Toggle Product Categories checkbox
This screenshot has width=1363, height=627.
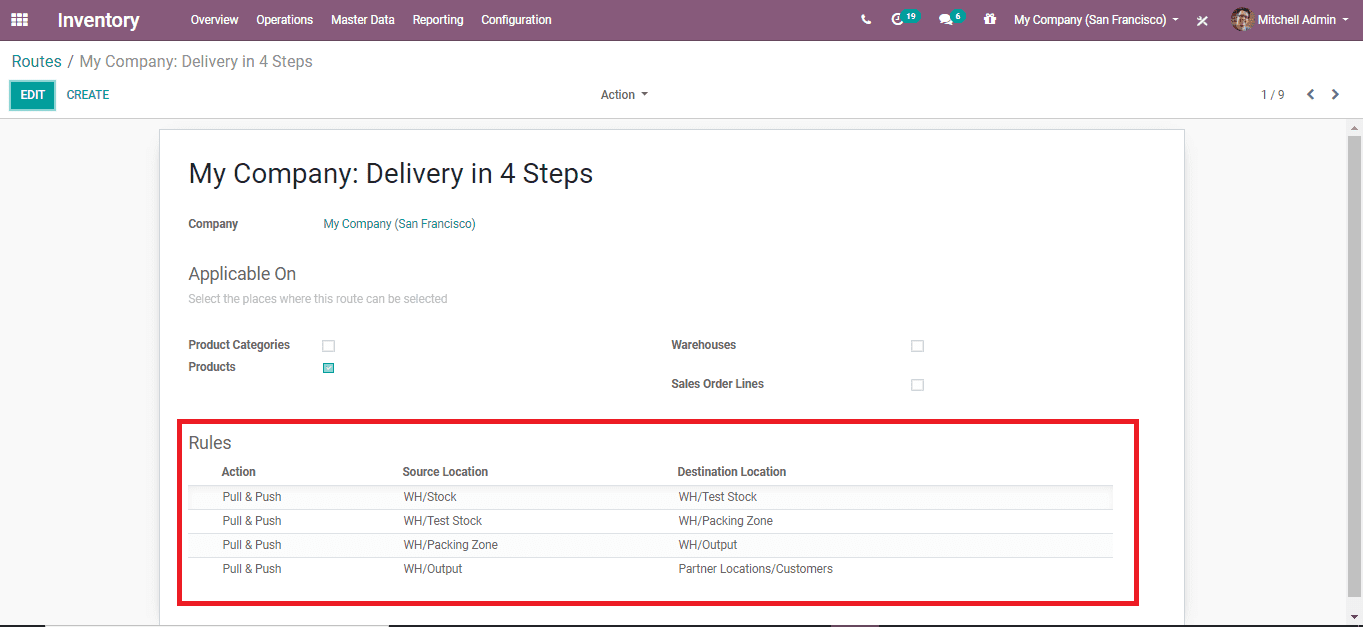pos(328,346)
